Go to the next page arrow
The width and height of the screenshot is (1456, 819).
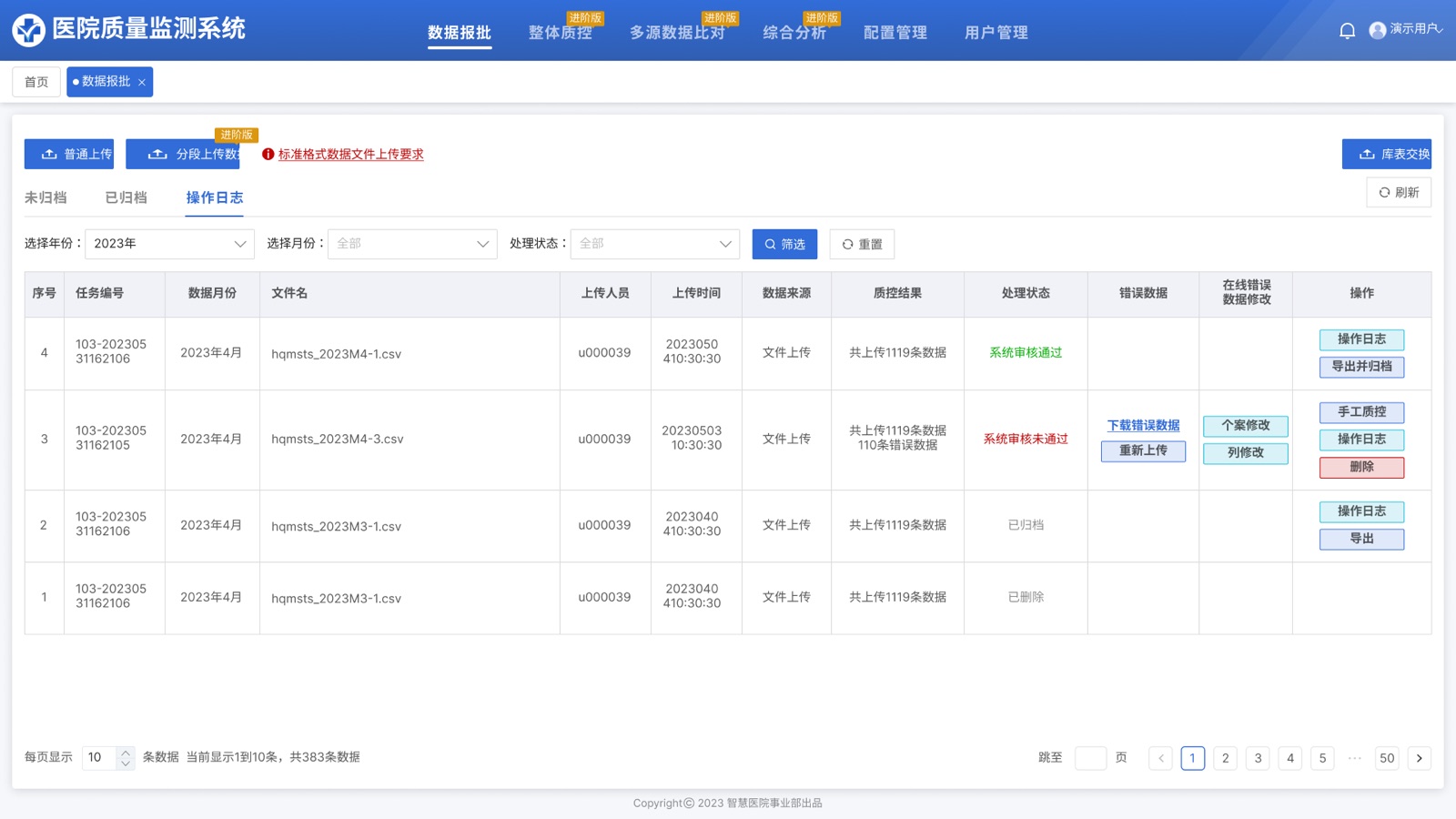1419,758
